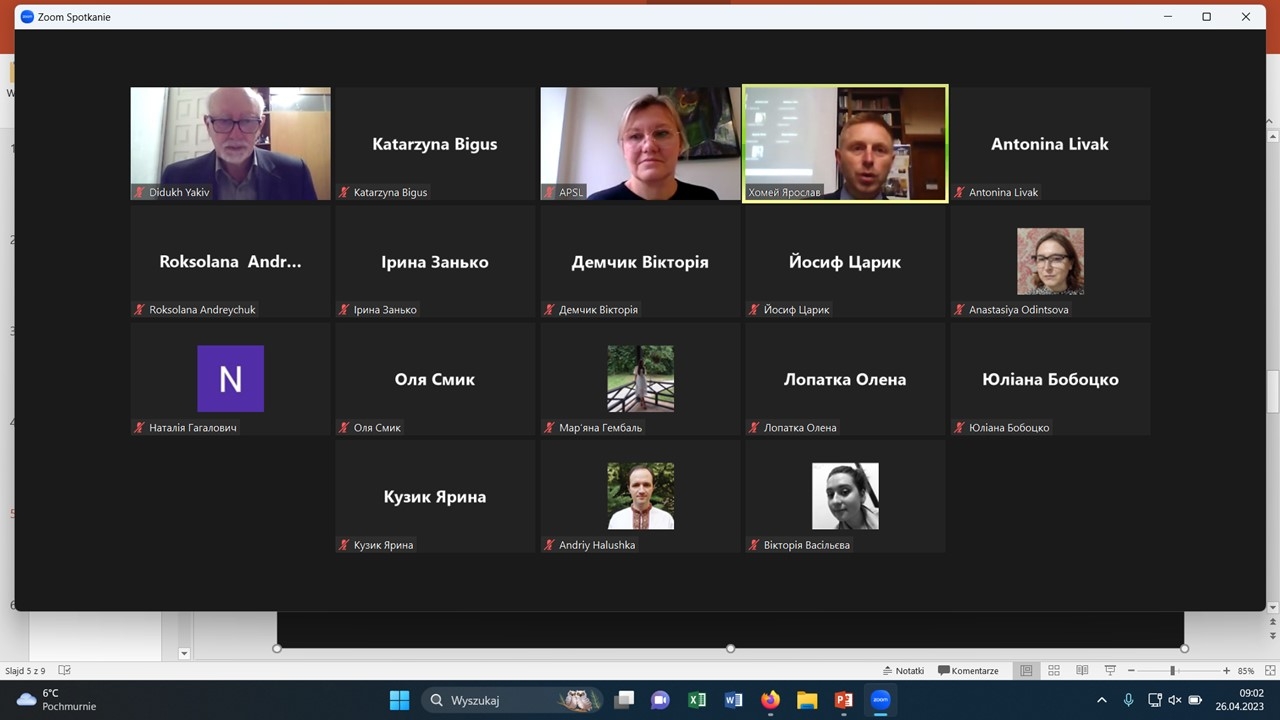Open reading view in status bar
This screenshot has width=1280, height=720.
pos(1081,671)
